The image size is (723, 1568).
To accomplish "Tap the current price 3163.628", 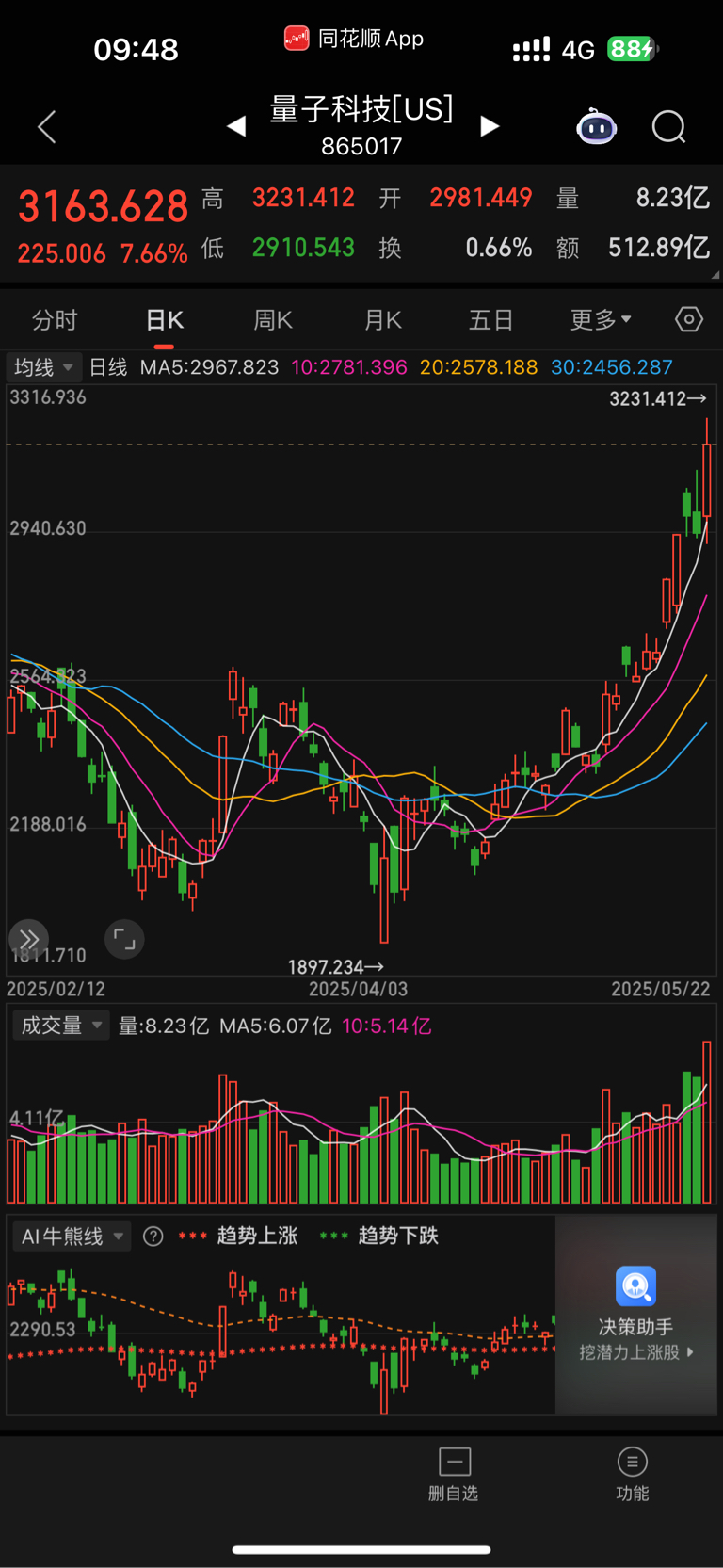I will (x=104, y=206).
